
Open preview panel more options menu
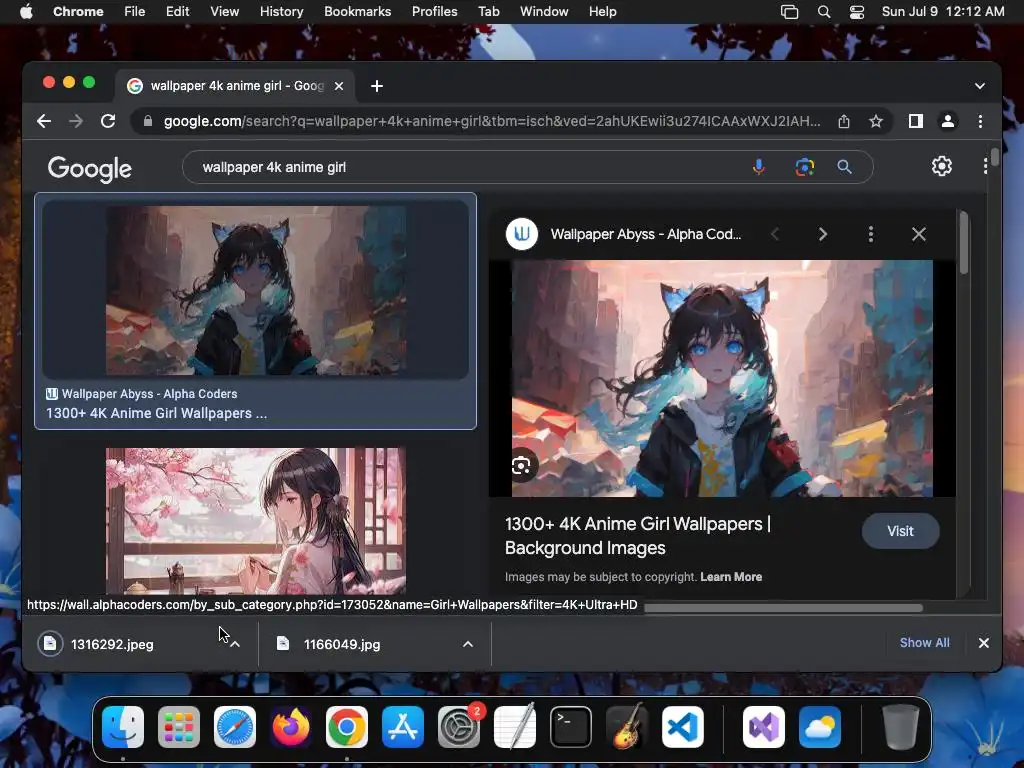(871, 234)
